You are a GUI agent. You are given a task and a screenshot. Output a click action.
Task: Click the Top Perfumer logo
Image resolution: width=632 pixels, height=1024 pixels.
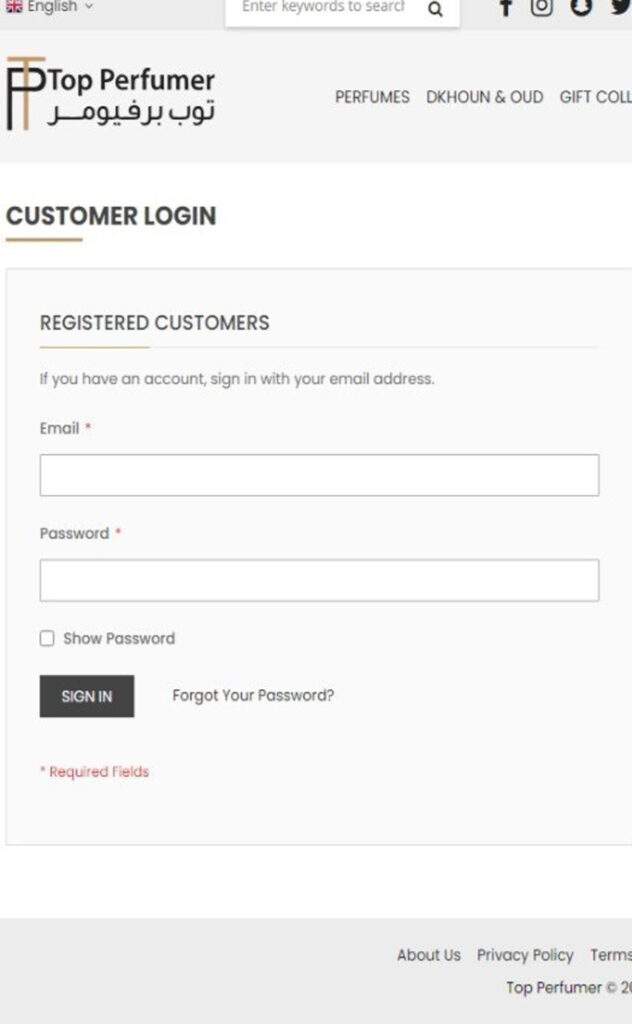coord(110,95)
